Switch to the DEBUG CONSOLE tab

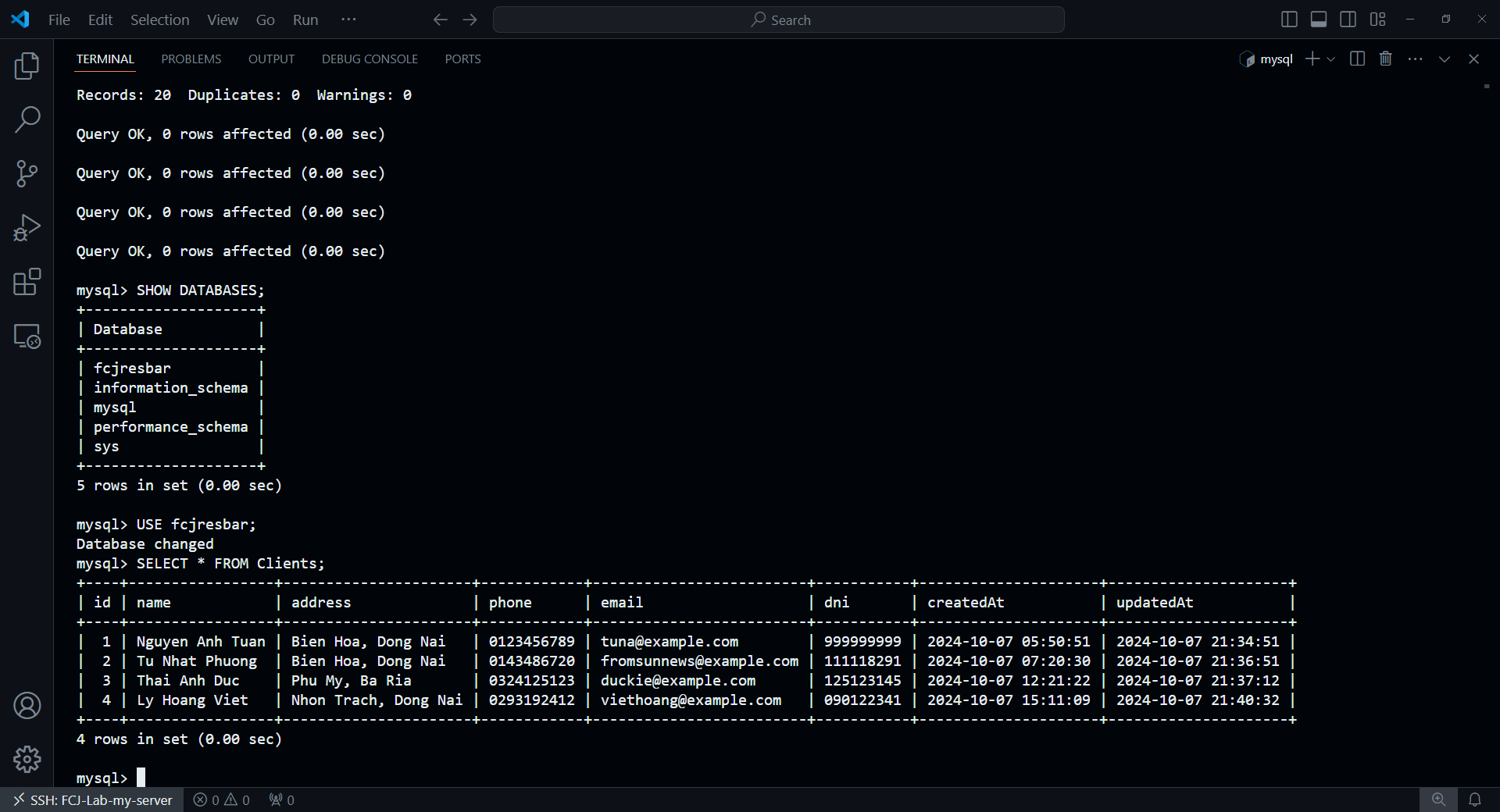(x=370, y=59)
